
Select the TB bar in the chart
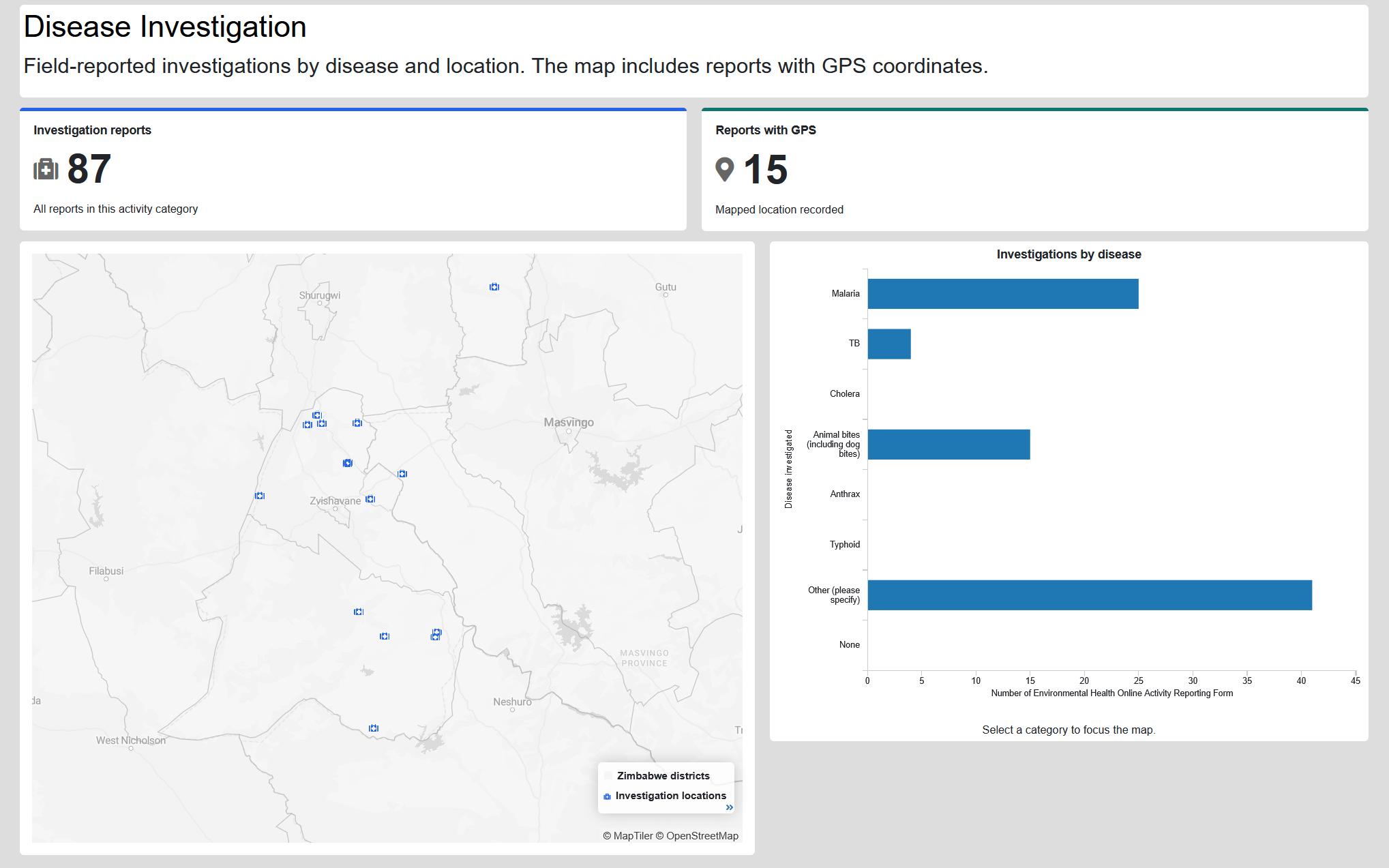point(889,344)
